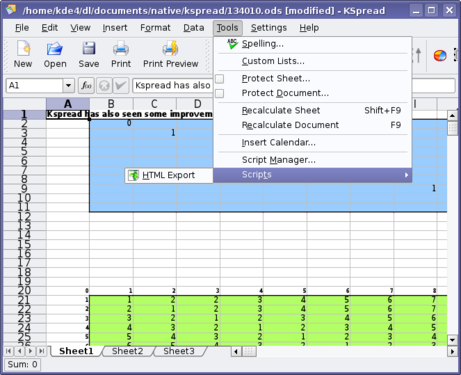The image size is (461, 375).
Task: Click the KSpread application icon in title bar
Action: [x=11, y=10]
